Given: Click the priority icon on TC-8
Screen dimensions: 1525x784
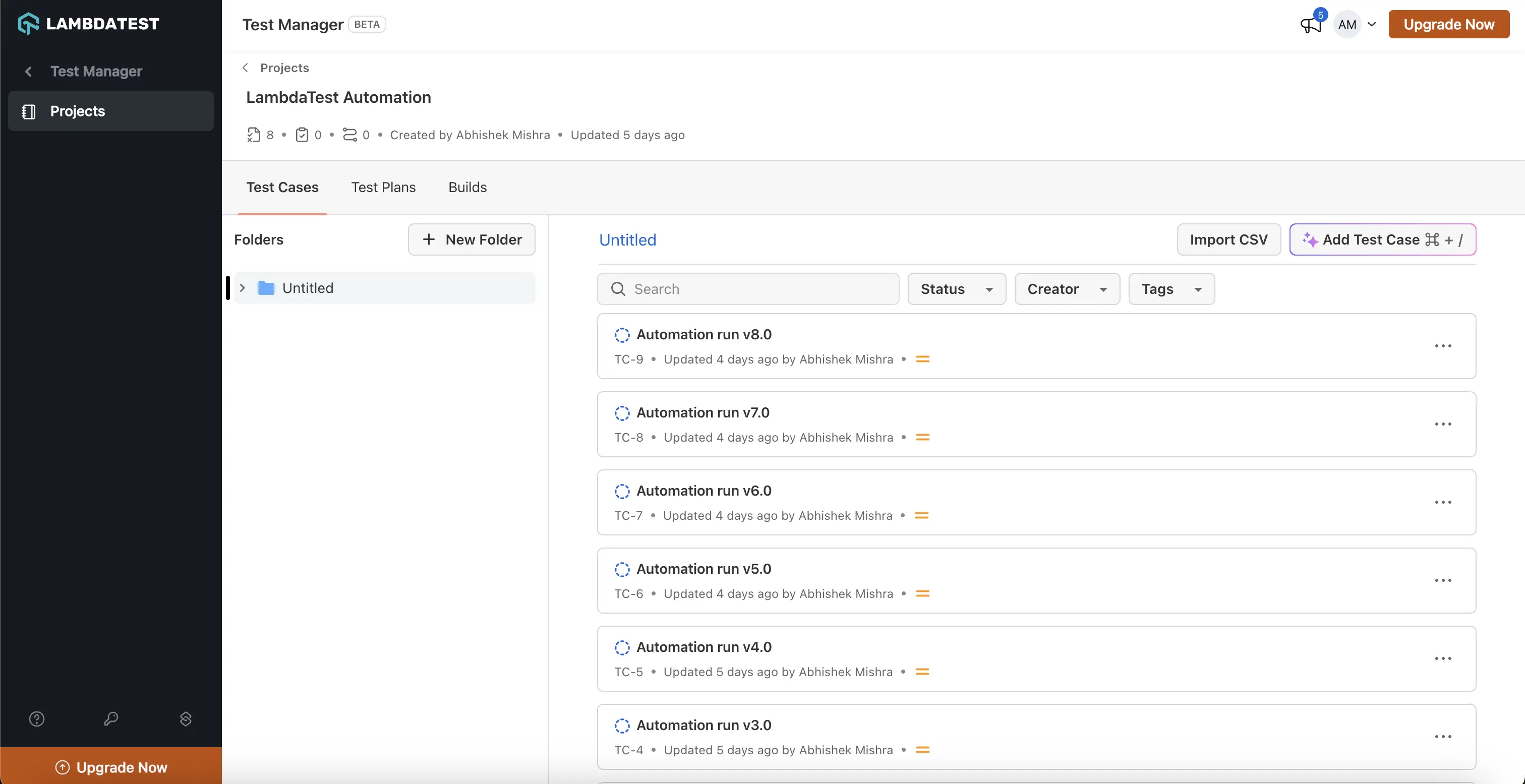Looking at the screenshot, I should click(922, 437).
